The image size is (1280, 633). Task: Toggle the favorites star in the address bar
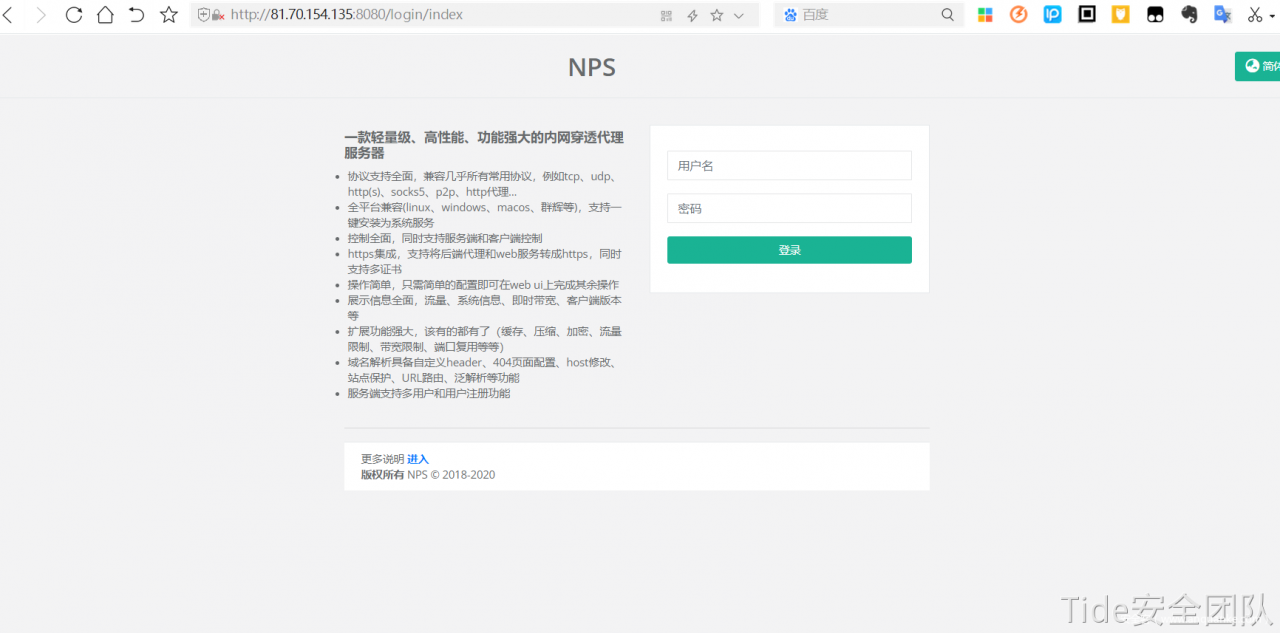716,14
